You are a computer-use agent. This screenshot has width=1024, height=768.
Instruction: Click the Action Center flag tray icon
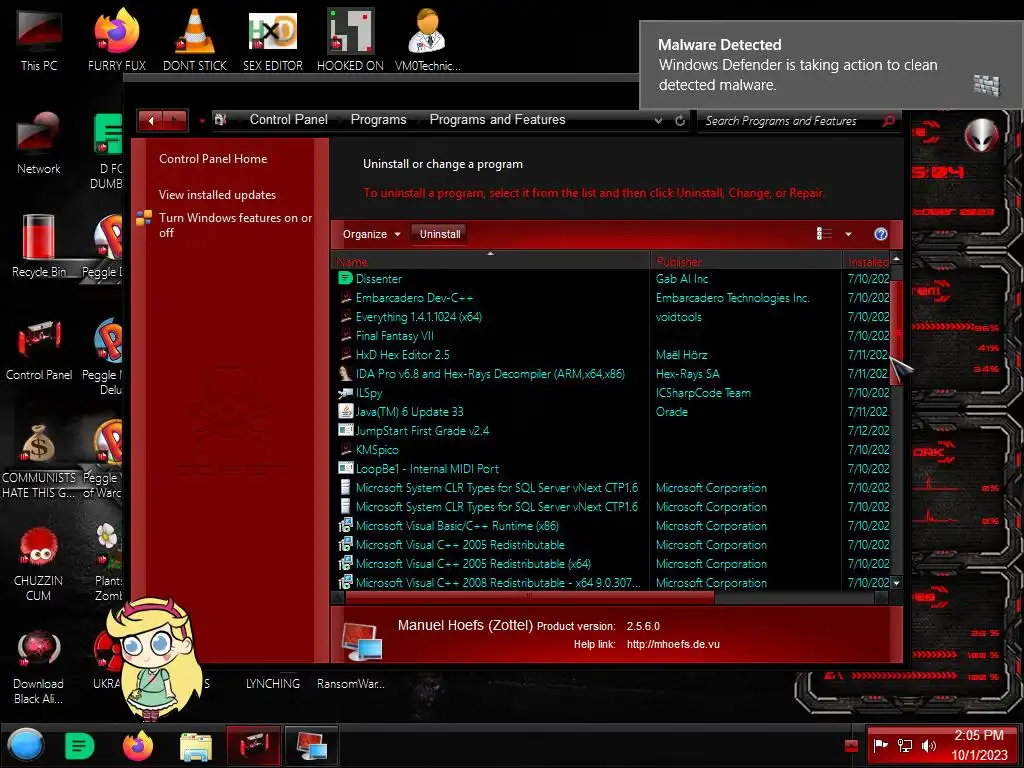pyautogui.click(x=880, y=745)
